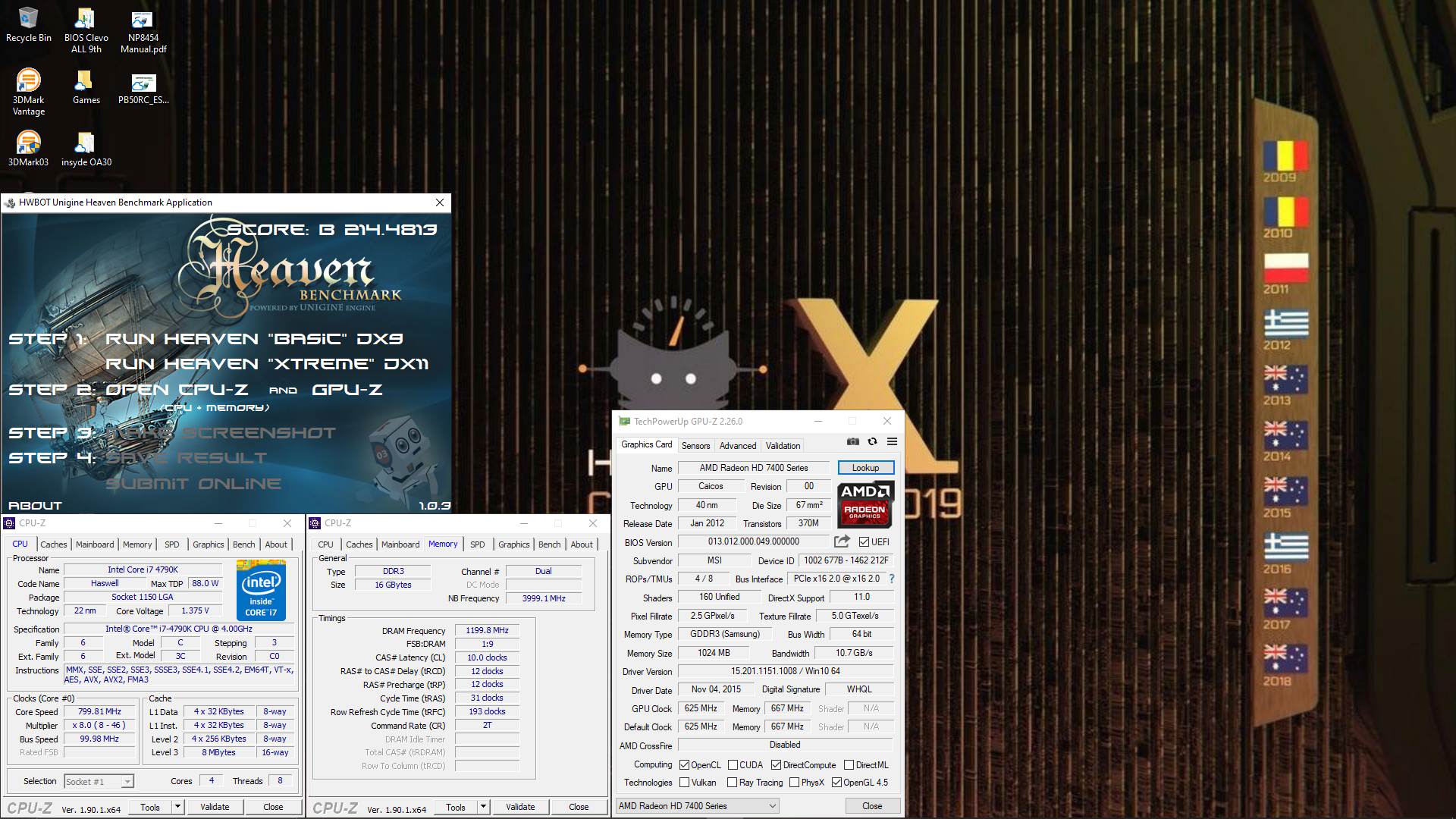
Task: Click Validate in the left CPU-Z window
Action: pyautogui.click(x=215, y=807)
